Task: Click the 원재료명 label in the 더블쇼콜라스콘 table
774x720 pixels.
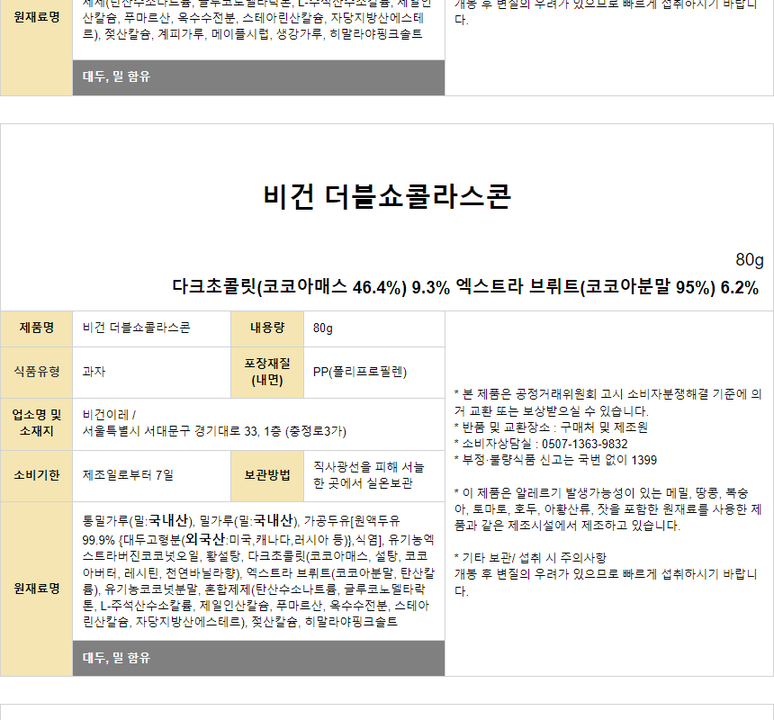Action: pyautogui.click(x=37, y=589)
